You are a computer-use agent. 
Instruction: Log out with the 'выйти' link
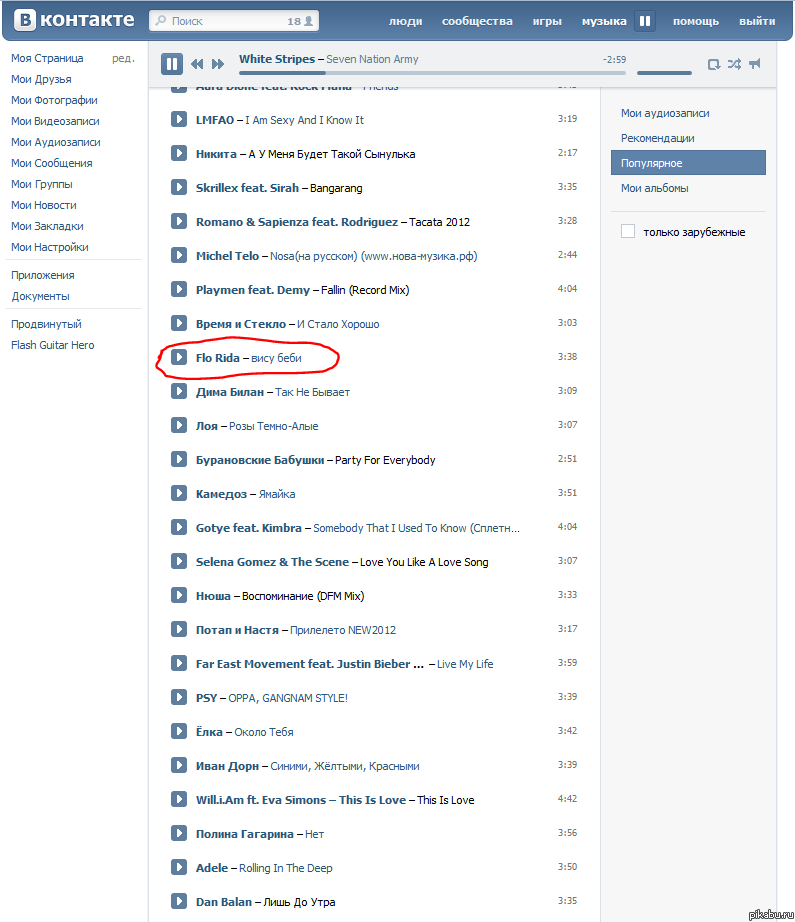[x=757, y=21]
